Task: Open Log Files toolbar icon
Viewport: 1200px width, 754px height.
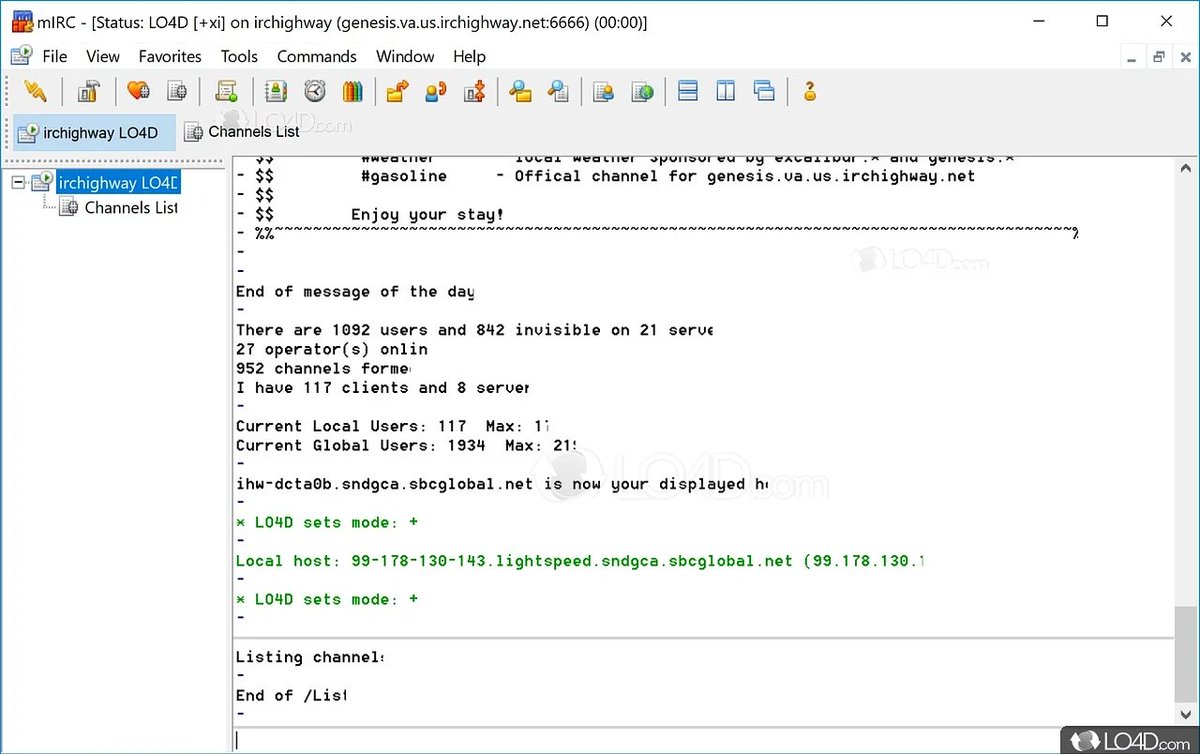Action: click(558, 91)
